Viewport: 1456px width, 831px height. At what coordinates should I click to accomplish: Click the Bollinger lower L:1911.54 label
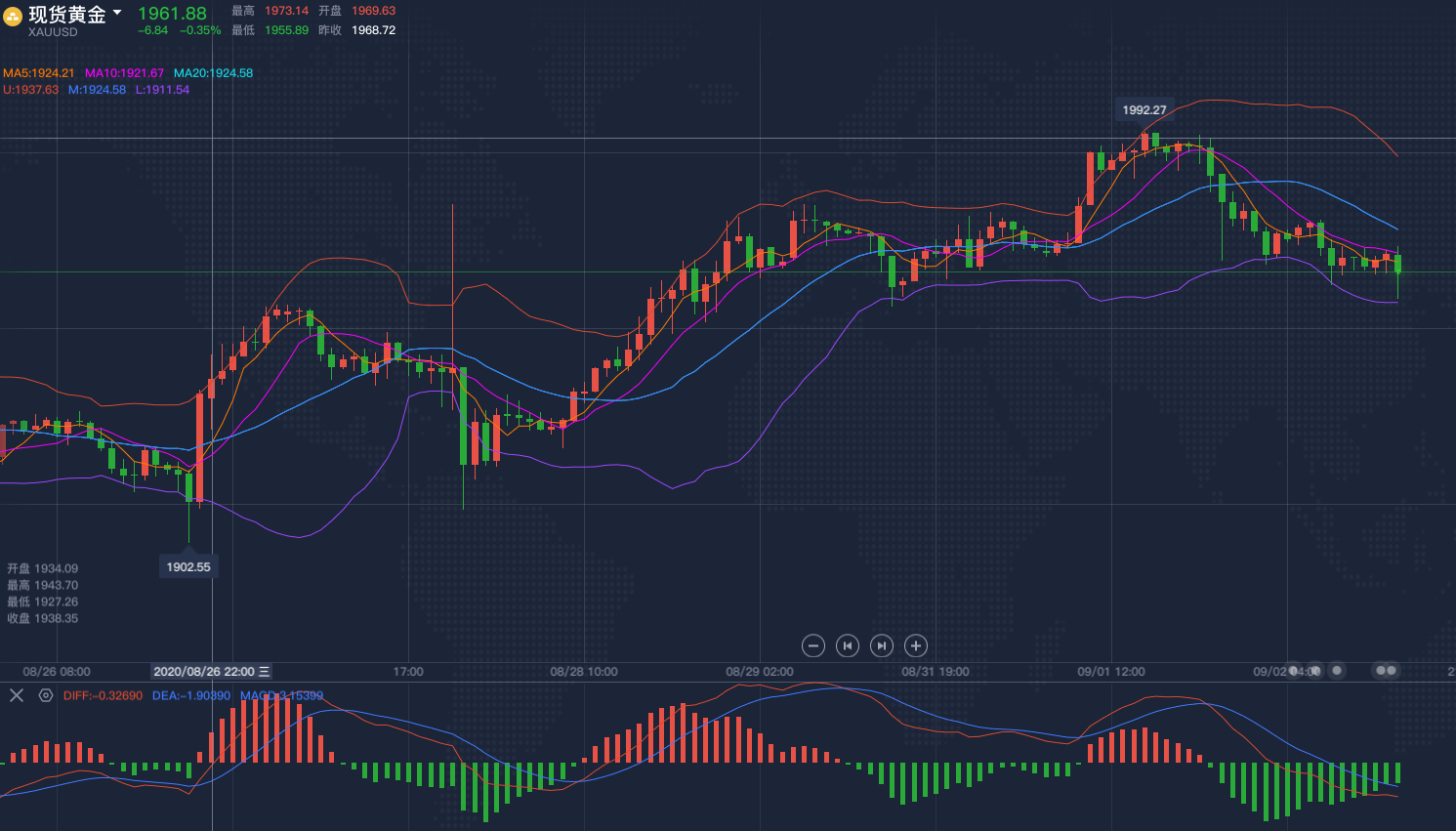click(x=162, y=90)
